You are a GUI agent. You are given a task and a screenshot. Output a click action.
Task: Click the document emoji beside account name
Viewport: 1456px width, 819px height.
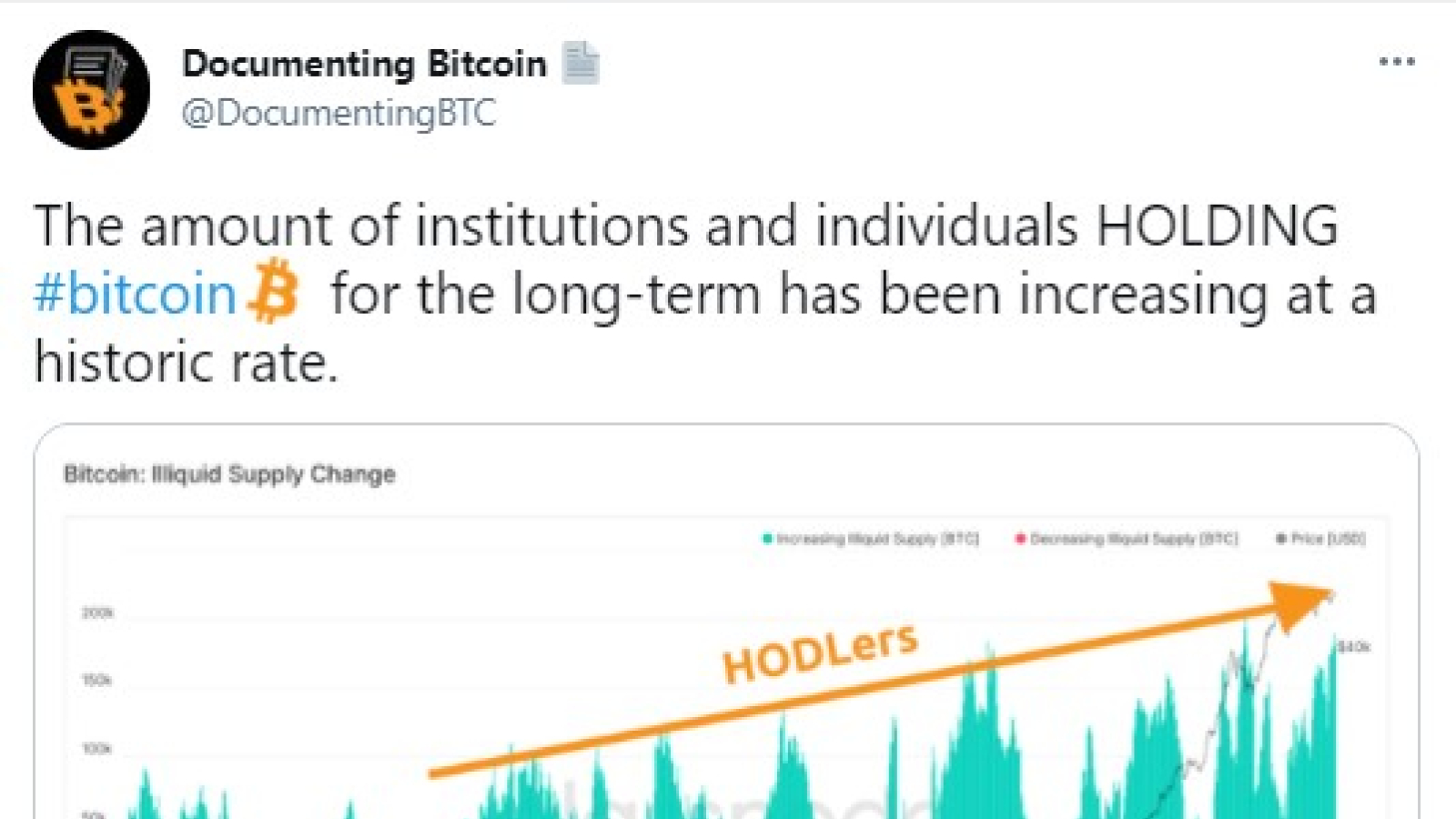[x=580, y=63]
